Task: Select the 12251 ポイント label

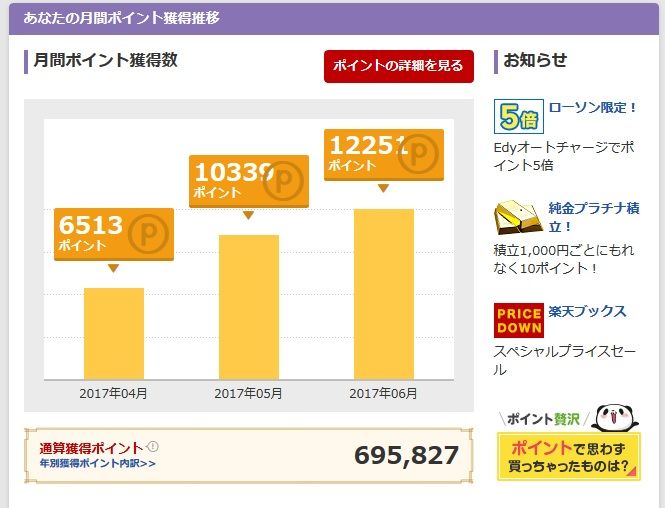Action: [x=384, y=155]
